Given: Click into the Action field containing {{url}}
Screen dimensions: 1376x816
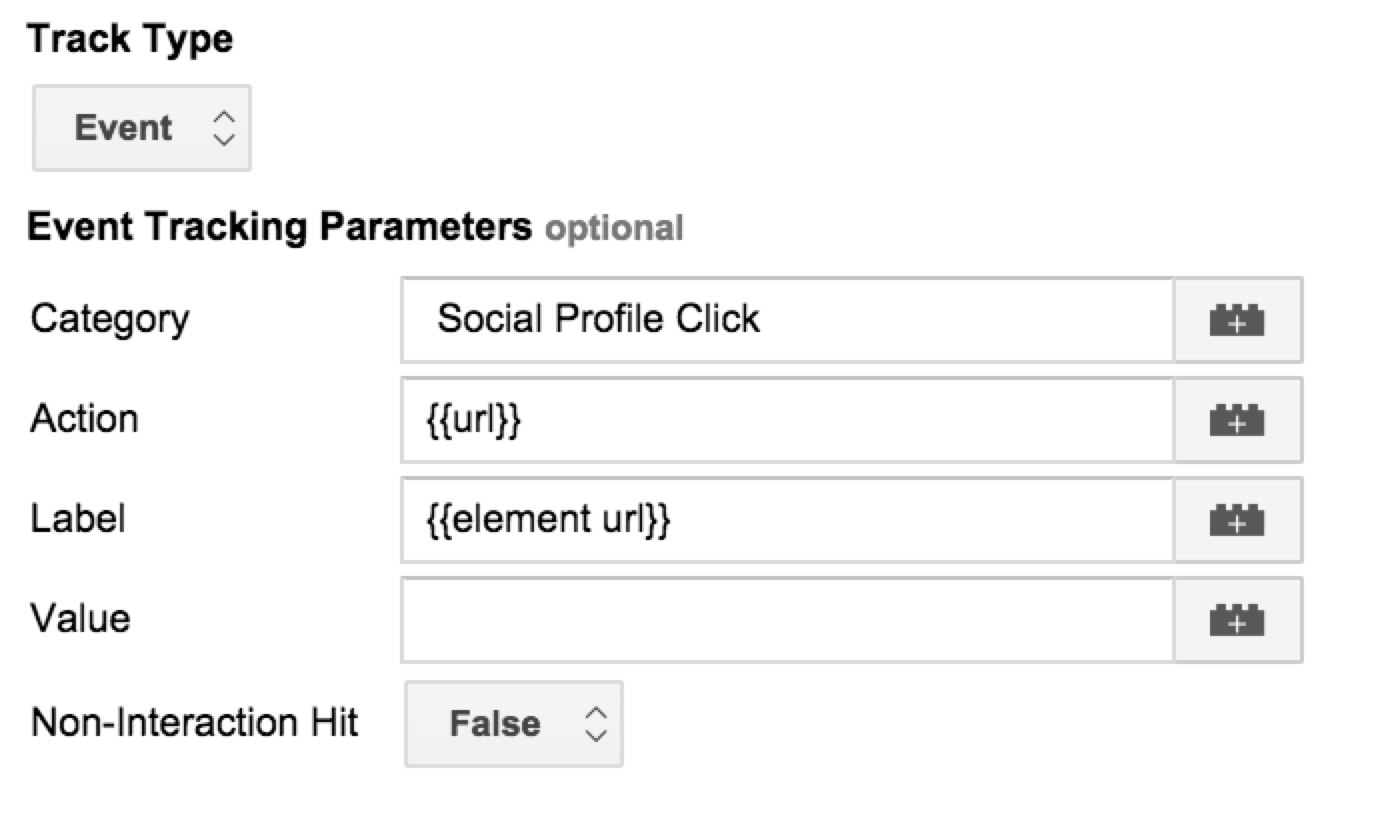Looking at the screenshot, I should [787, 420].
